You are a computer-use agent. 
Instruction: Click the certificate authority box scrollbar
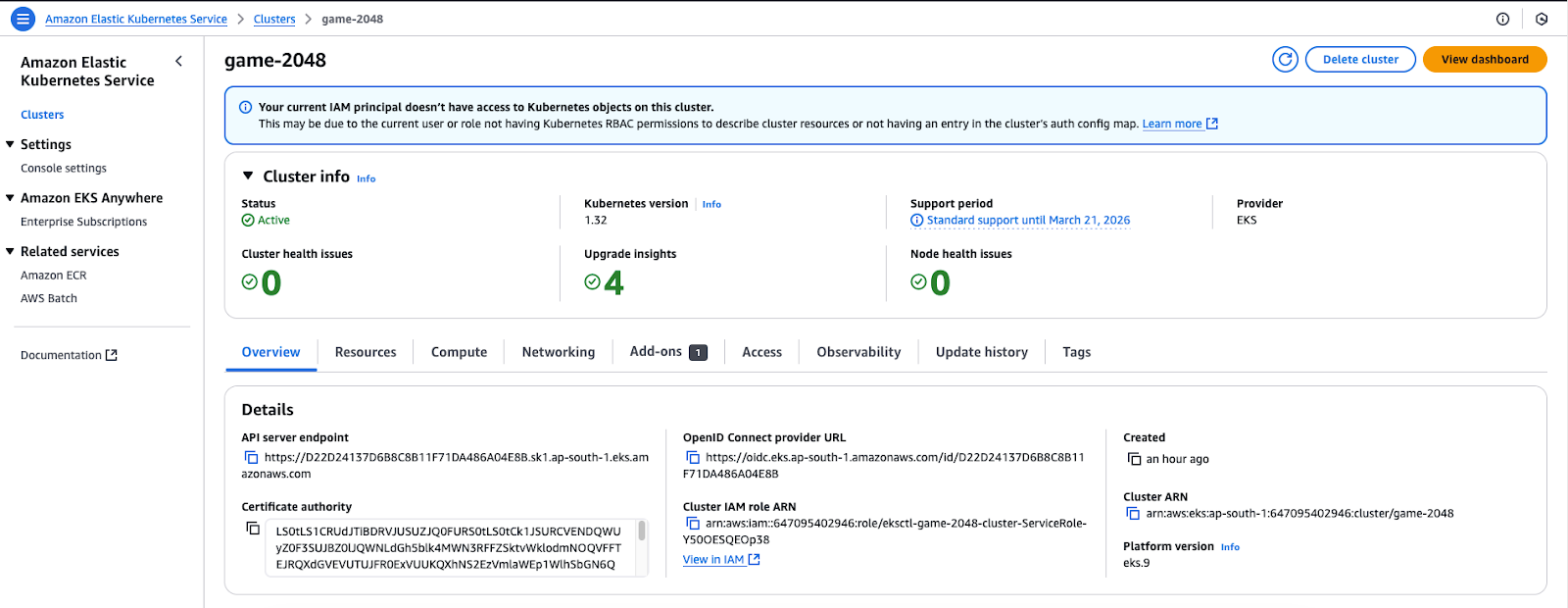642,531
